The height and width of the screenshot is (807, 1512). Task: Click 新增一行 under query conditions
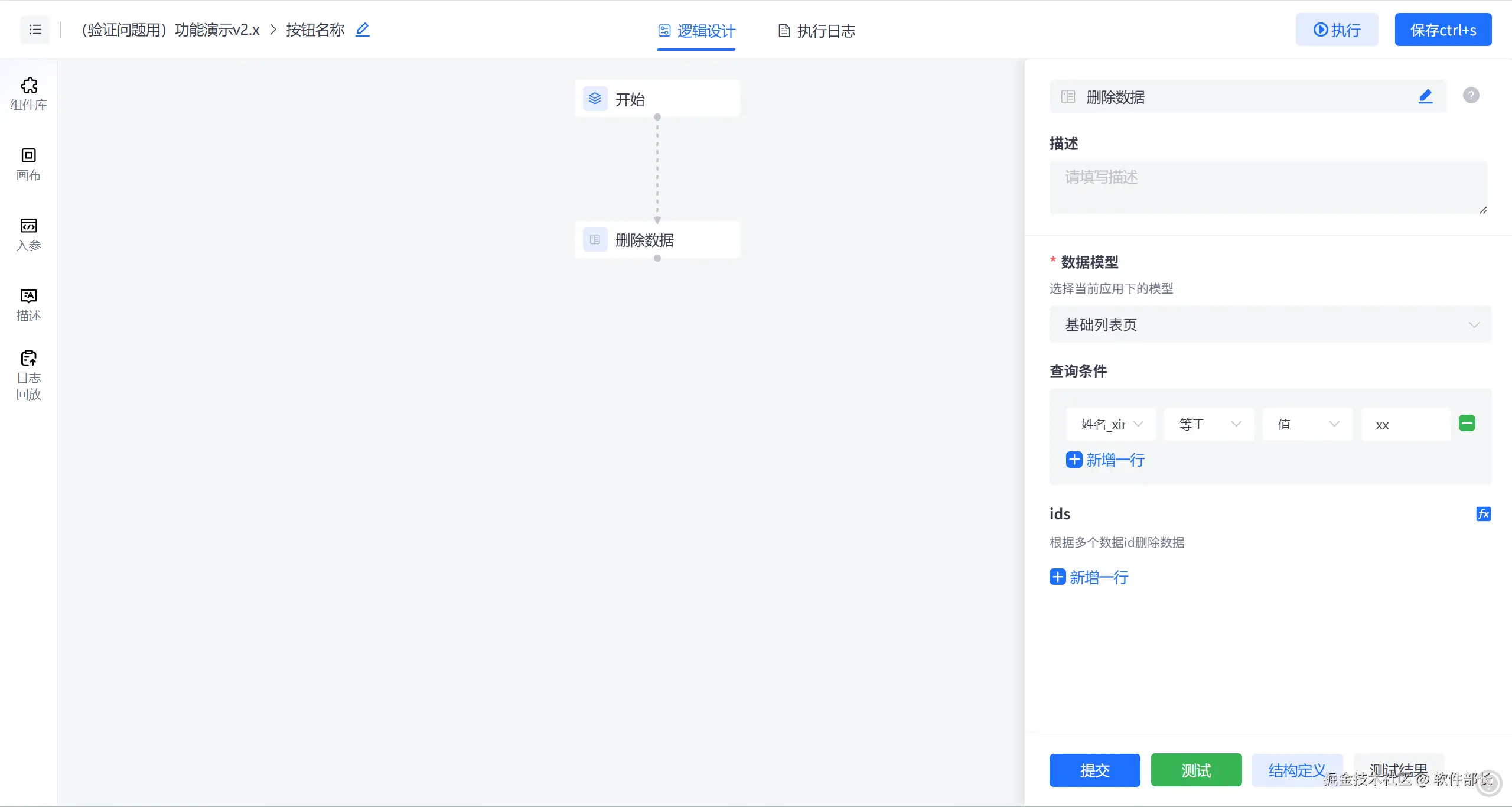(1106, 460)
